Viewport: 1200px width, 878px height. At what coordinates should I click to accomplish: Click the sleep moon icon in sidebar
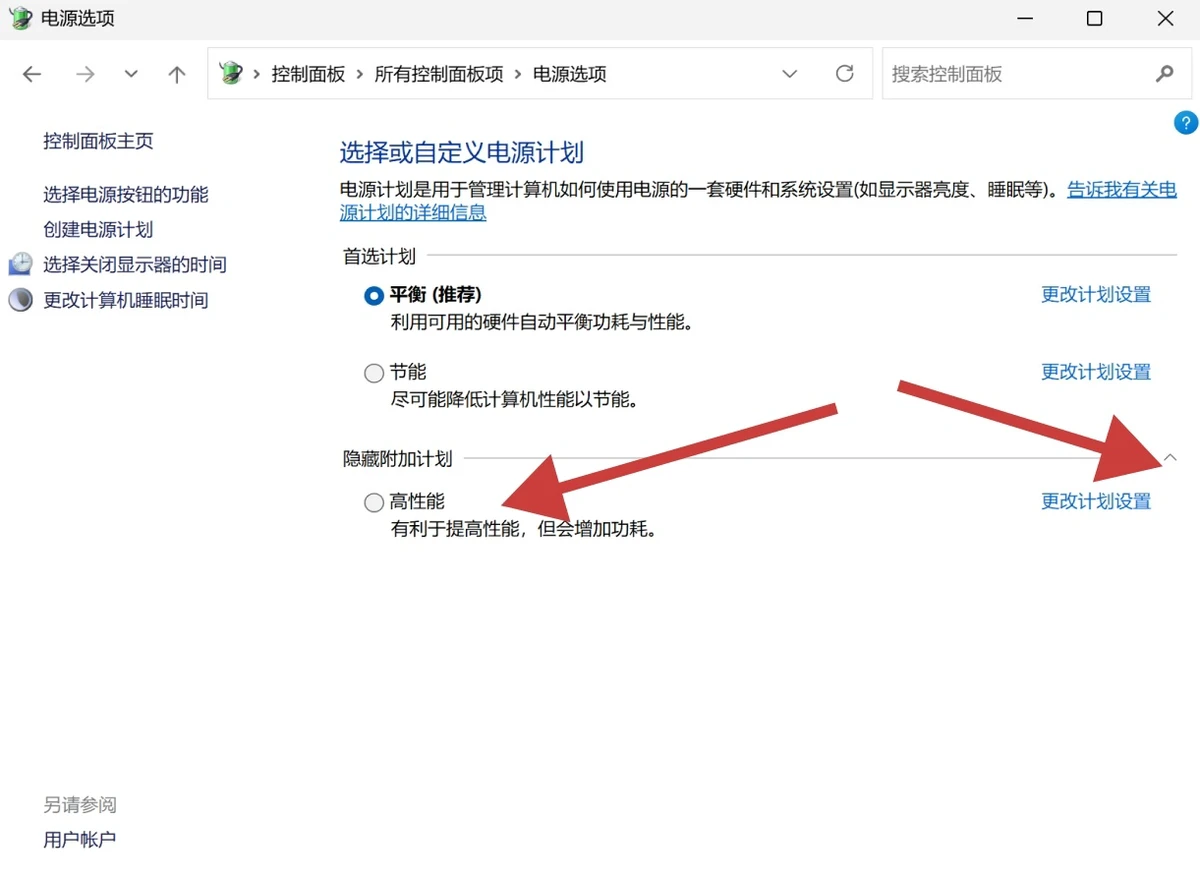[20, 300]
